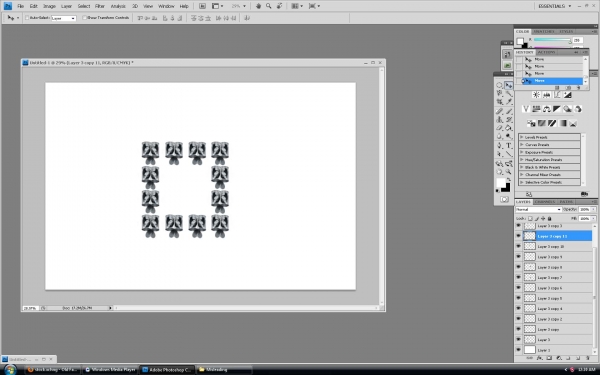Select the Brush tool

[x=509, y=111]
